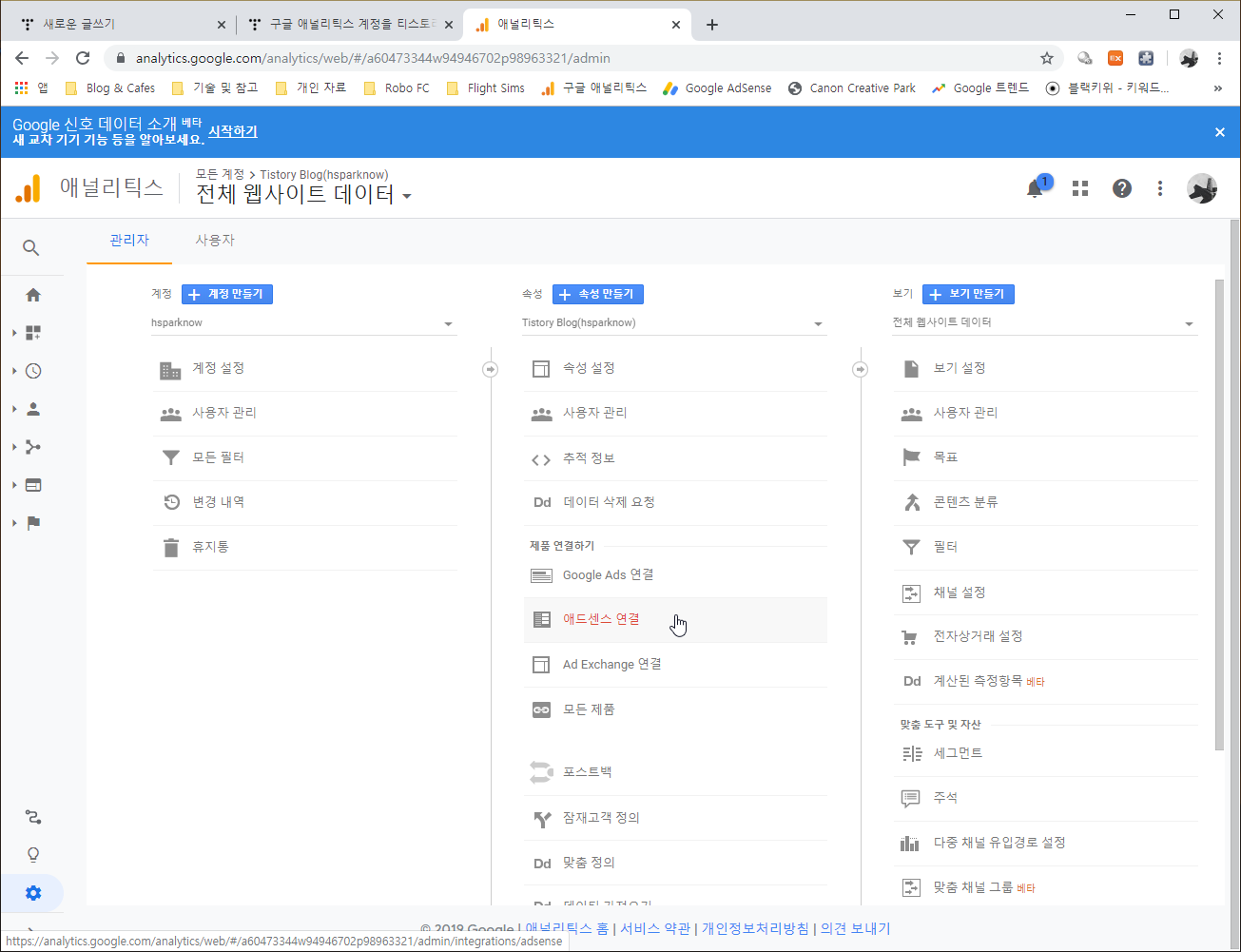The image size is (1241, 952).
Task: Show more bookmarks chevron
Action: click(x=1218, y=88)
